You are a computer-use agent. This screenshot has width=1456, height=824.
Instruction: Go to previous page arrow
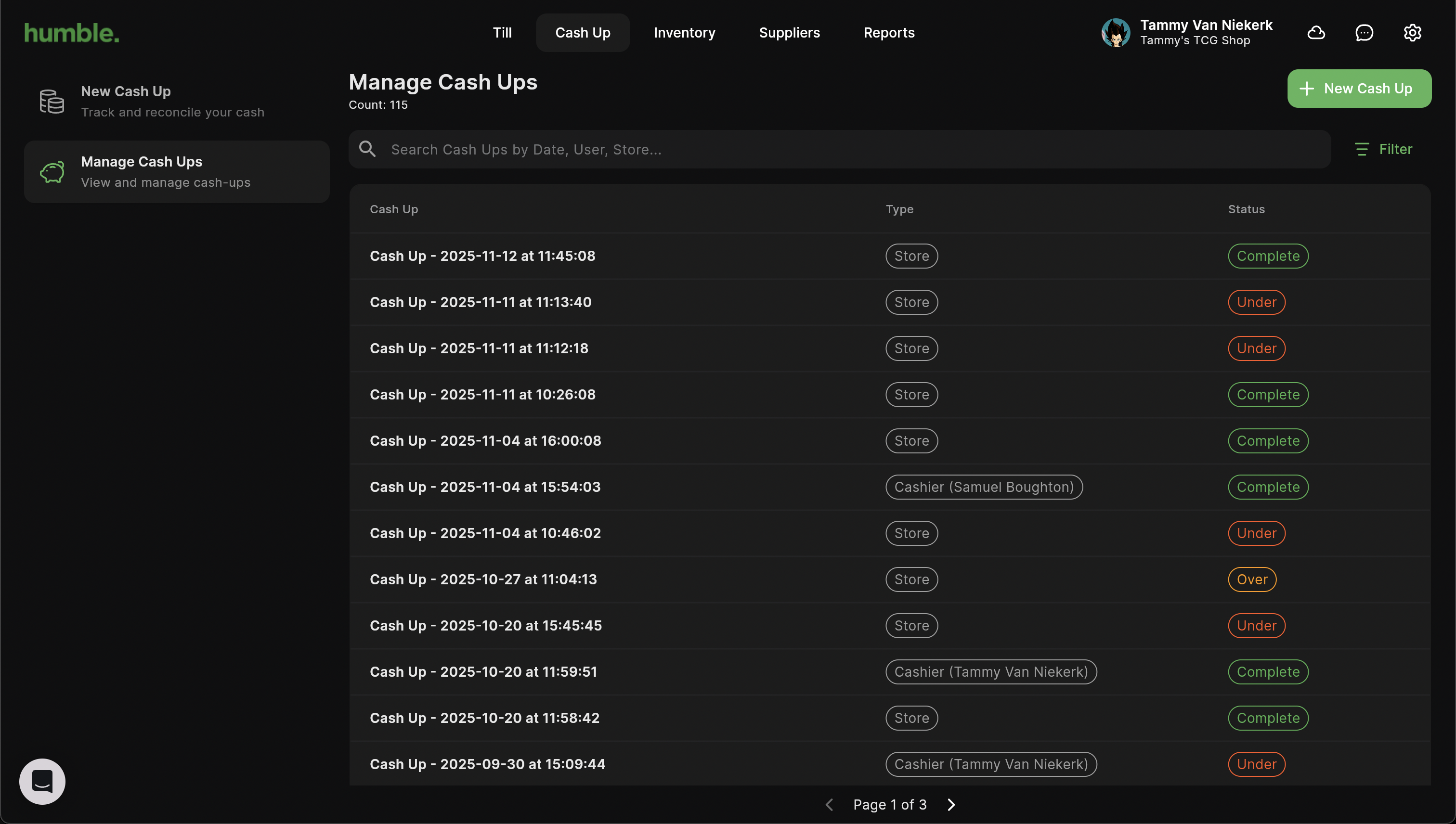tap(829, 804)
